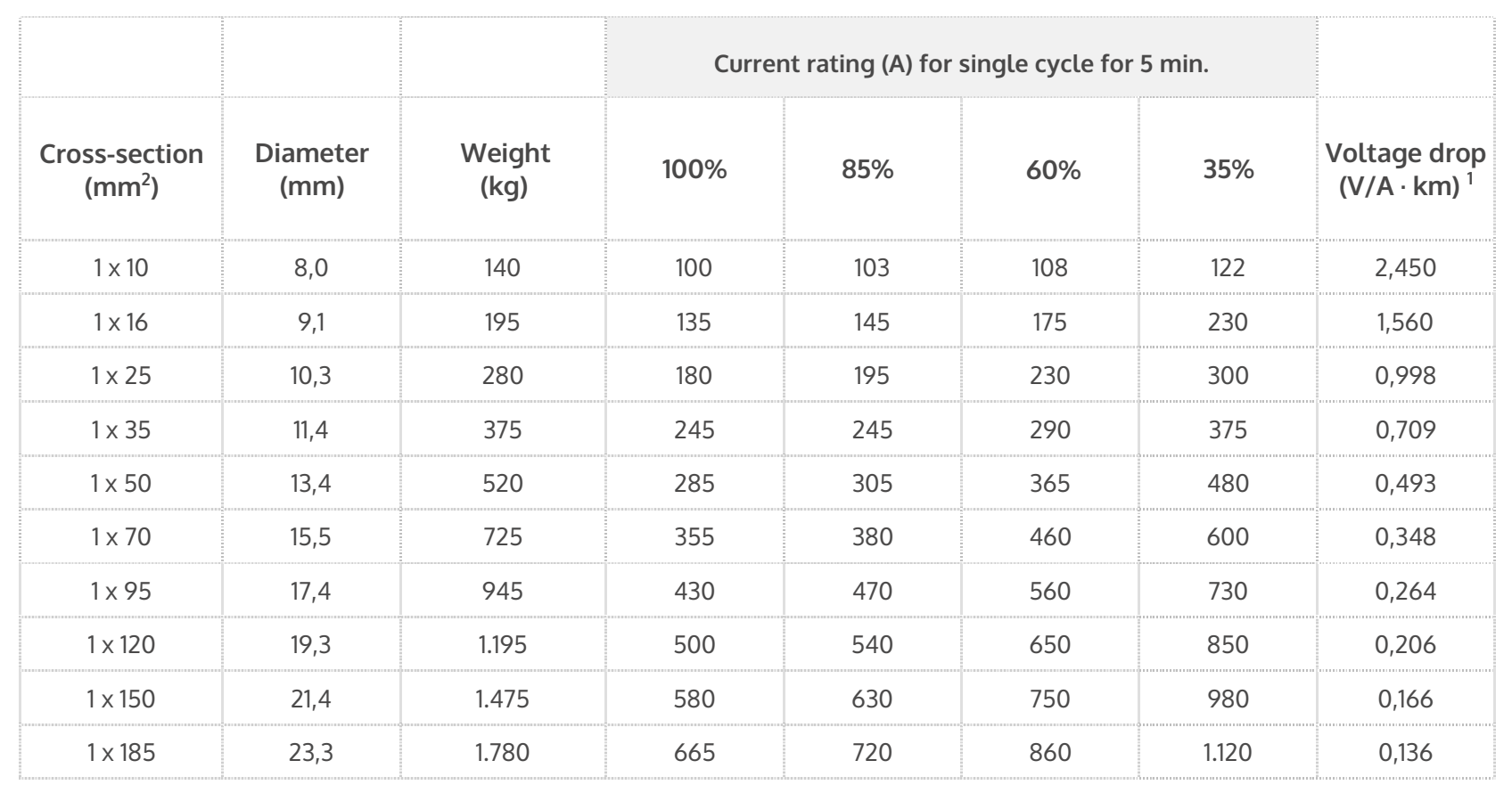The height and width of the screenshot is (793, 1512).
Task: Click the 0,998 voltage drop value
Action: coord(1406,375)
